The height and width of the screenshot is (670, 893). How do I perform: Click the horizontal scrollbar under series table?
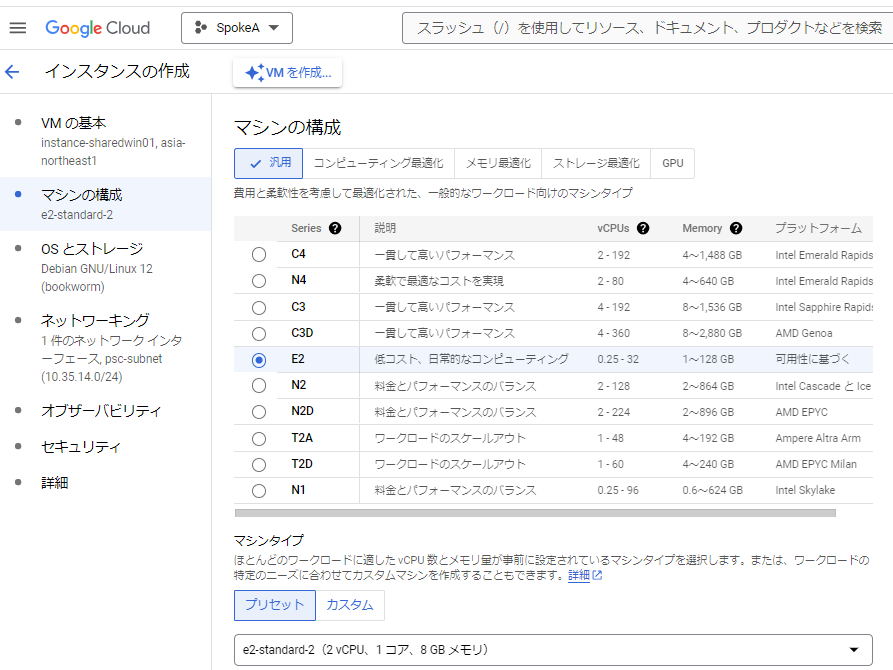535,513
